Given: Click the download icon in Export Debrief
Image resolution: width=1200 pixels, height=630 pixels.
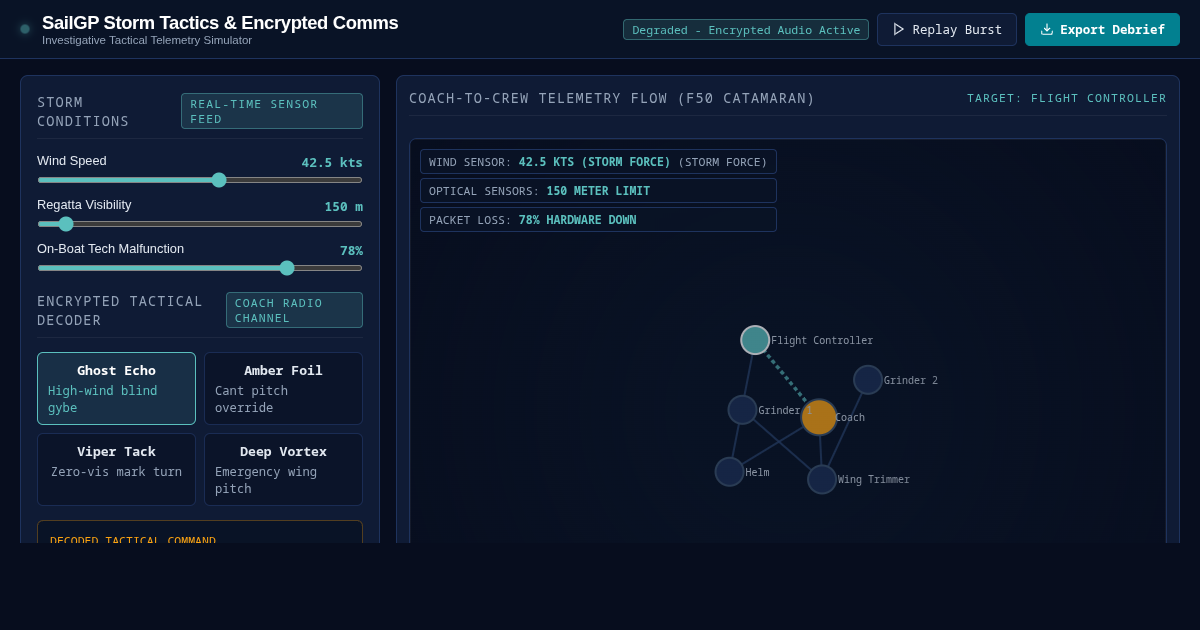Looking at the screenshot, I should click(x=1047, y=29).
